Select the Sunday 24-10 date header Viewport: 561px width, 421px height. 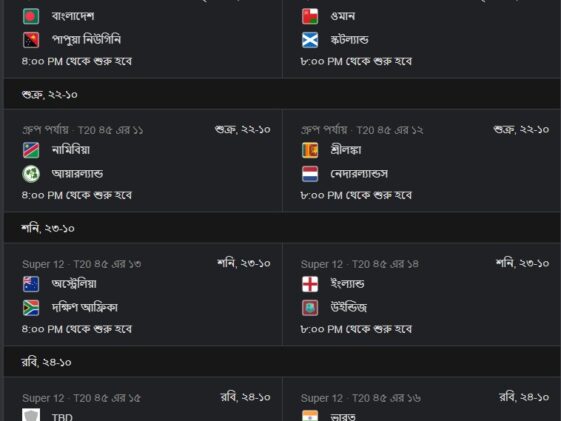[x=282, y=362]
